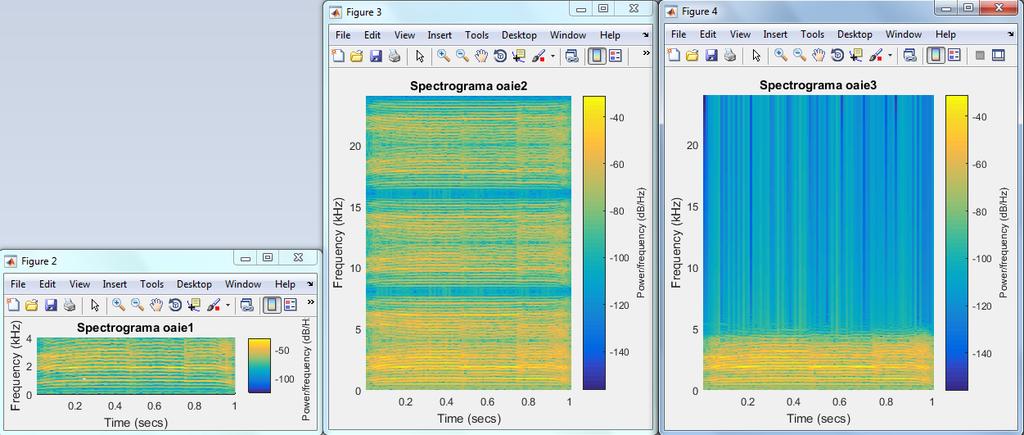This screenshot has width=1024, height=435.
Task: Select the Pan hand tool in Figure 4
Action: pos(818,56)
